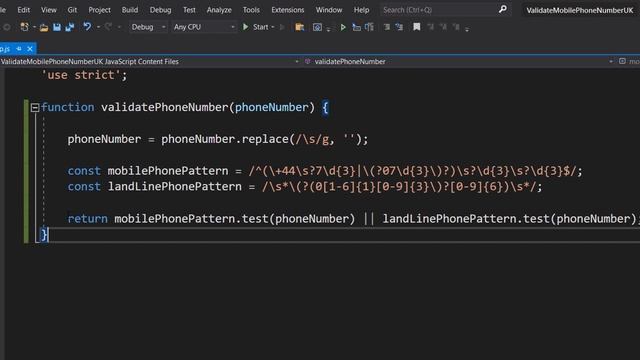Click the 'use strict' string in code
The image size is (640, 360).
(x=81, y=75)
